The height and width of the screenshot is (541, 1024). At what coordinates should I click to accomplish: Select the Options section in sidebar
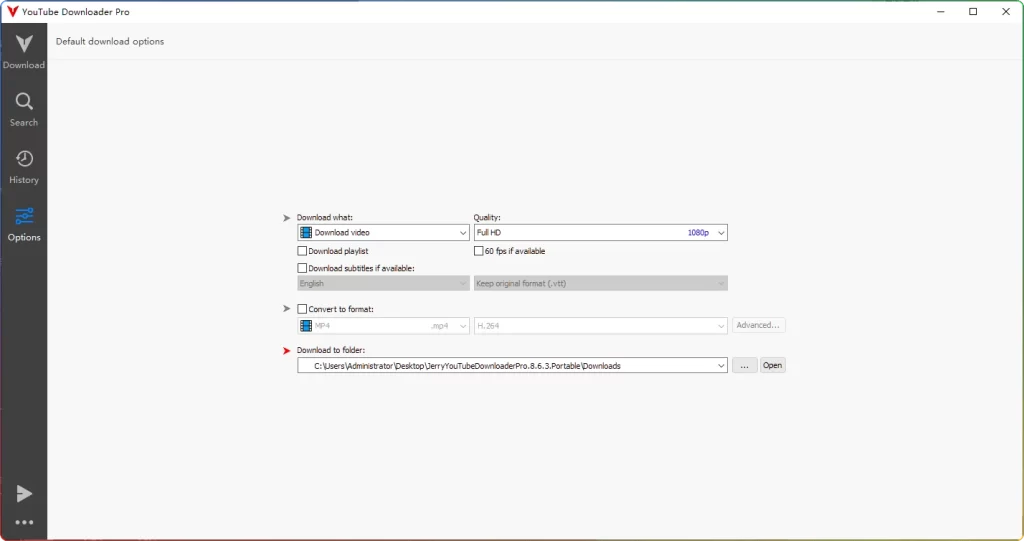pos(24,224)
